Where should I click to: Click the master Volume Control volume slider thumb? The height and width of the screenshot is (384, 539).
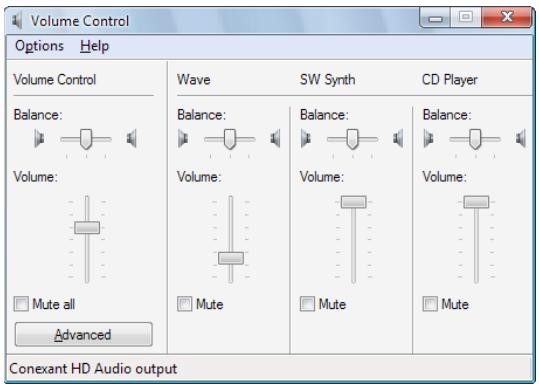[87, 228]
